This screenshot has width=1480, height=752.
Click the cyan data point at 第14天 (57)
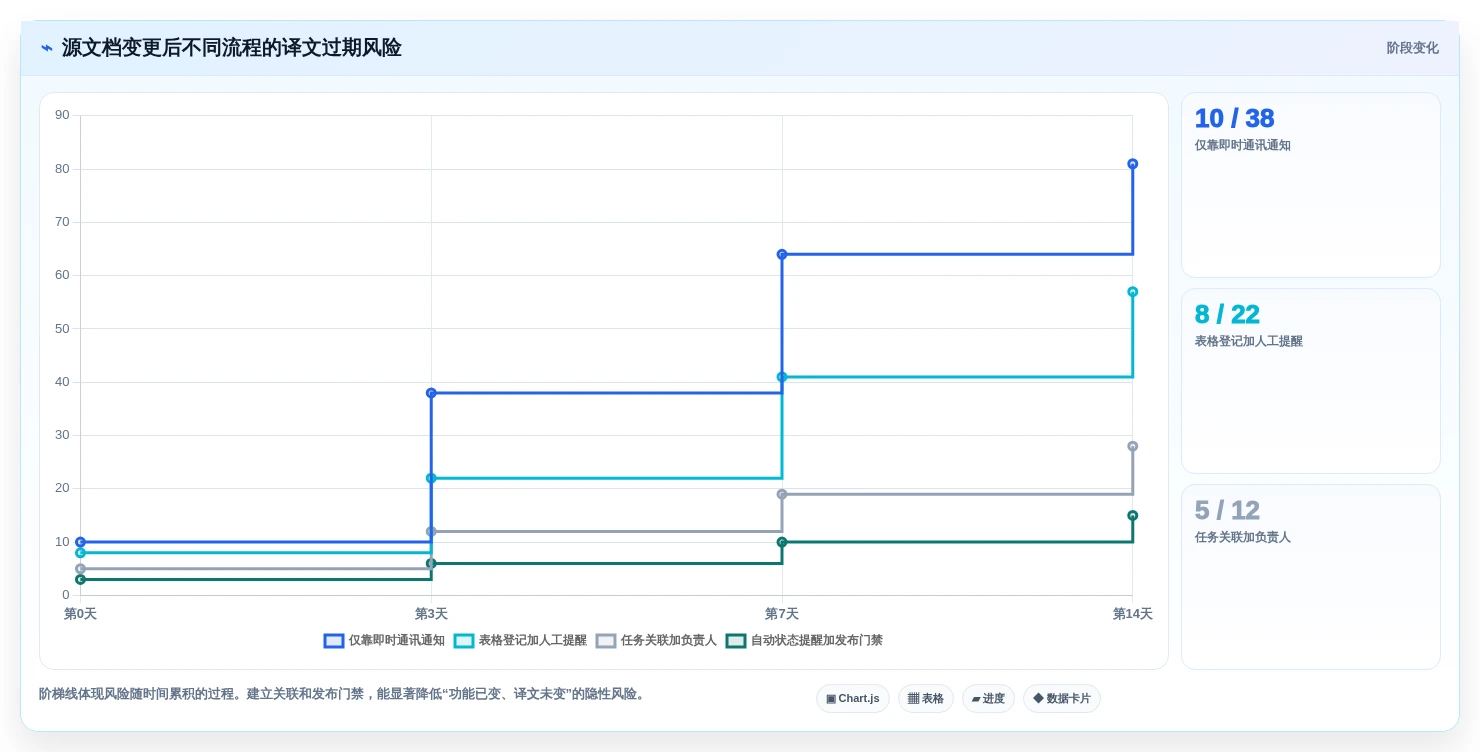(1133, 292)
